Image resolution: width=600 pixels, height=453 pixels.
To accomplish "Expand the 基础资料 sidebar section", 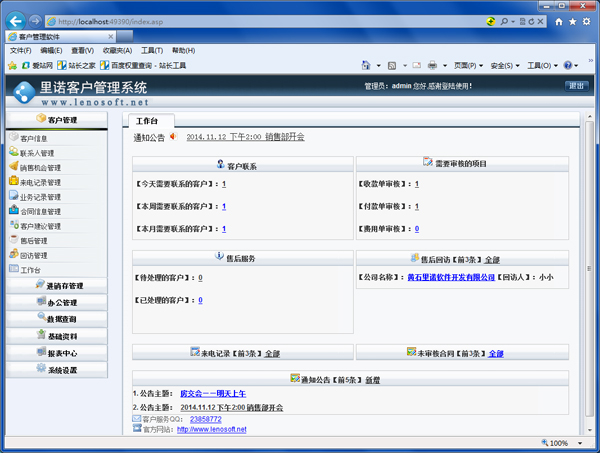I will point(57,336).
